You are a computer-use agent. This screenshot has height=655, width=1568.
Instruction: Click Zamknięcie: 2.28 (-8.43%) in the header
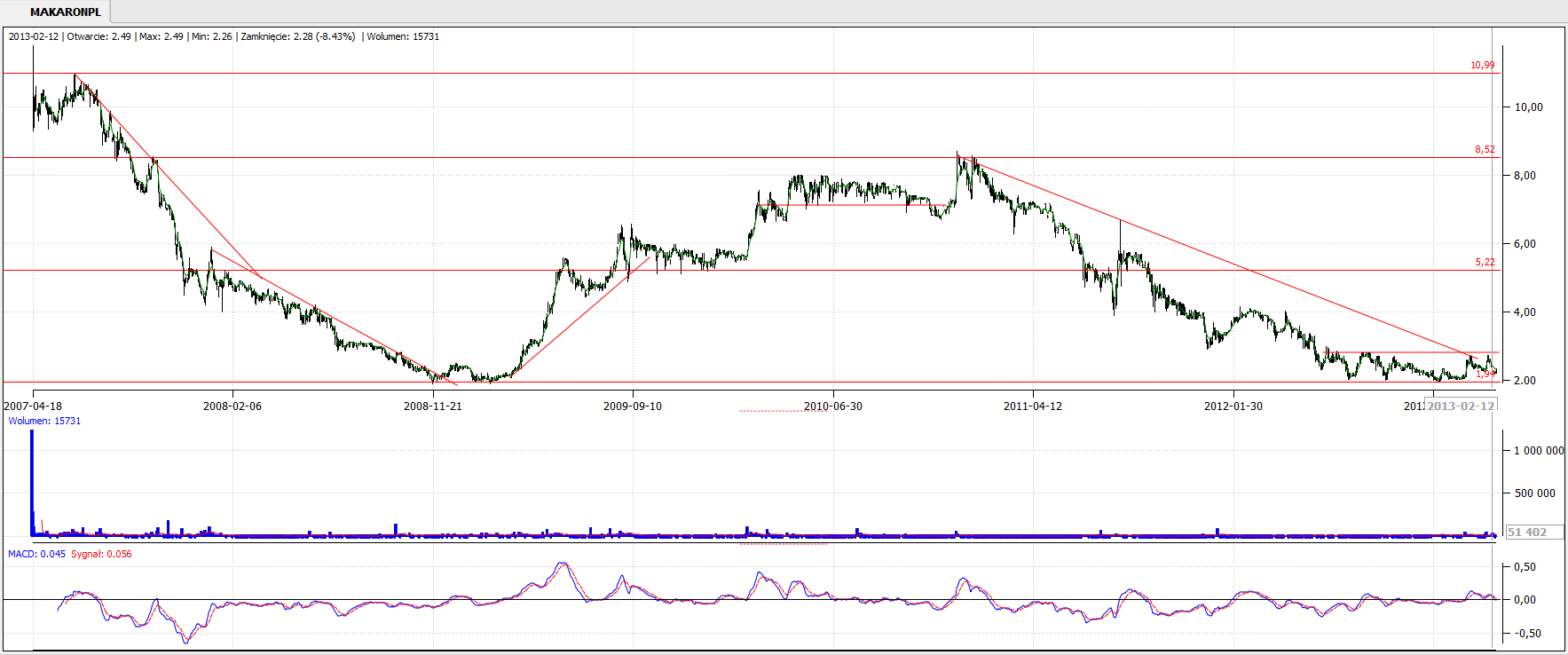point(298,36)
